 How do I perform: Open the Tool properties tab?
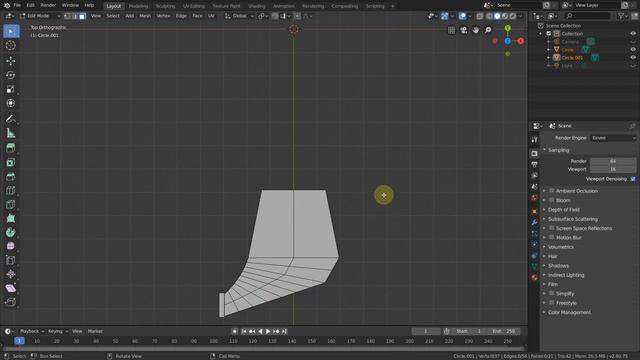click(534, 140)
